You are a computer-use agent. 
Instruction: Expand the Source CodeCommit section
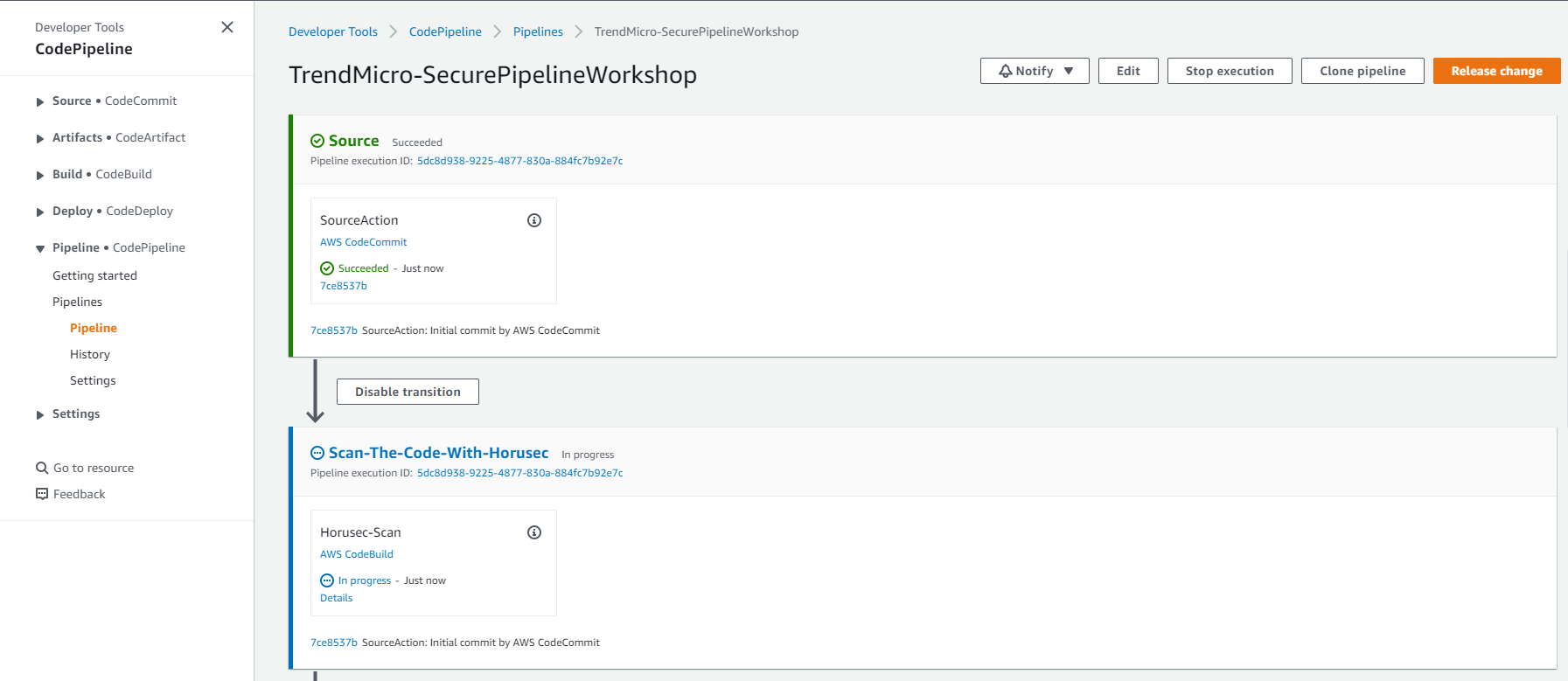(x=40, y=101)
